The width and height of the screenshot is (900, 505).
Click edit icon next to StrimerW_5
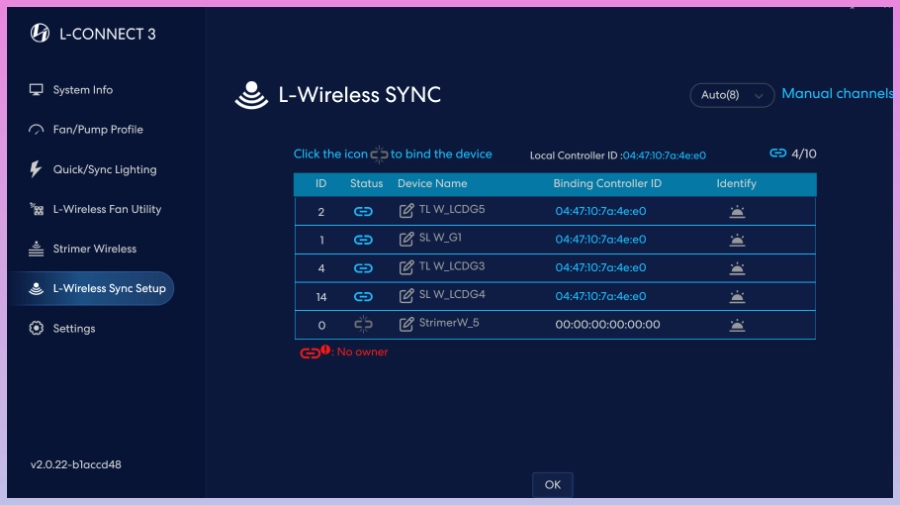coord(406,324)
